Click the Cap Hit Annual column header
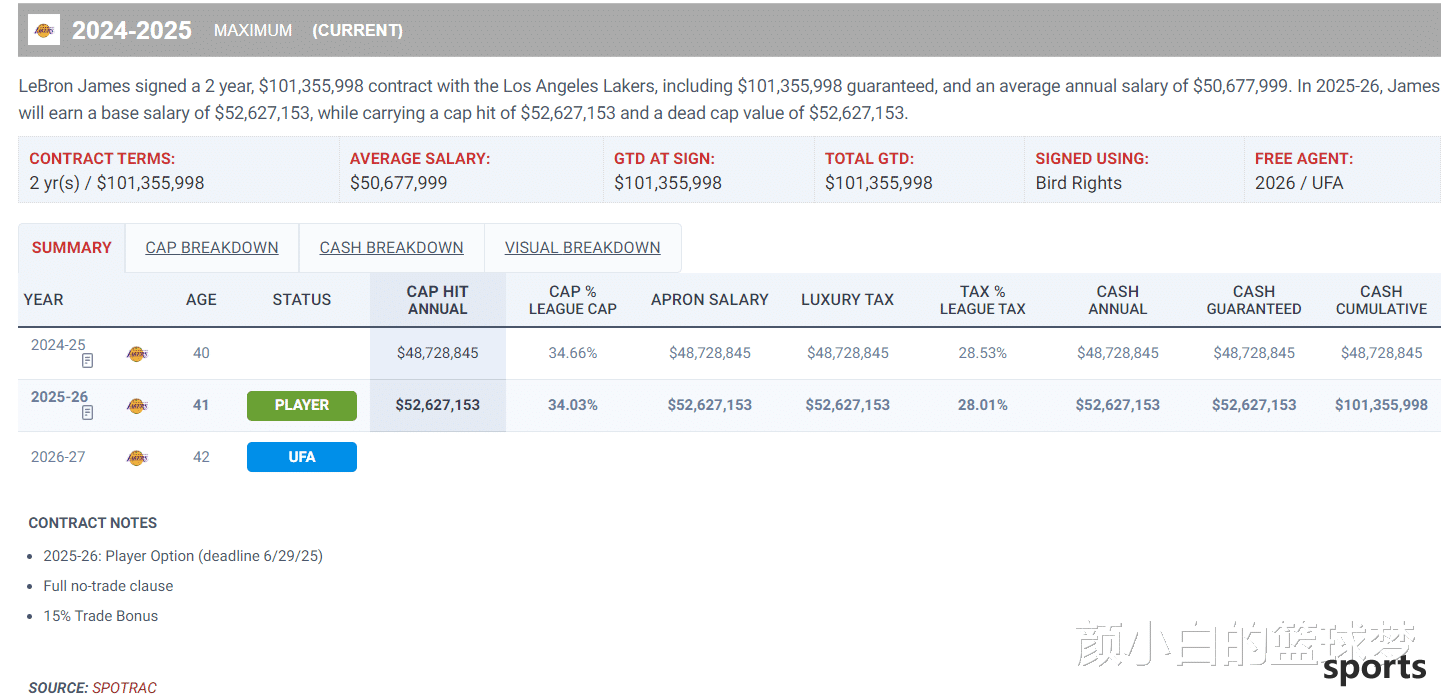This screenshot has width=1441, height=699. click(437, 300)
